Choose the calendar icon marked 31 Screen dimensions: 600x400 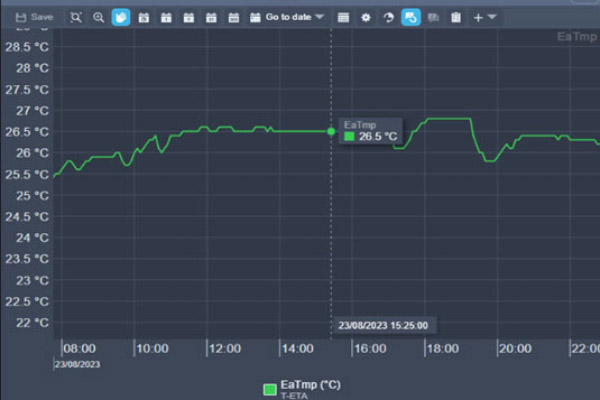[x=211, y=18]
